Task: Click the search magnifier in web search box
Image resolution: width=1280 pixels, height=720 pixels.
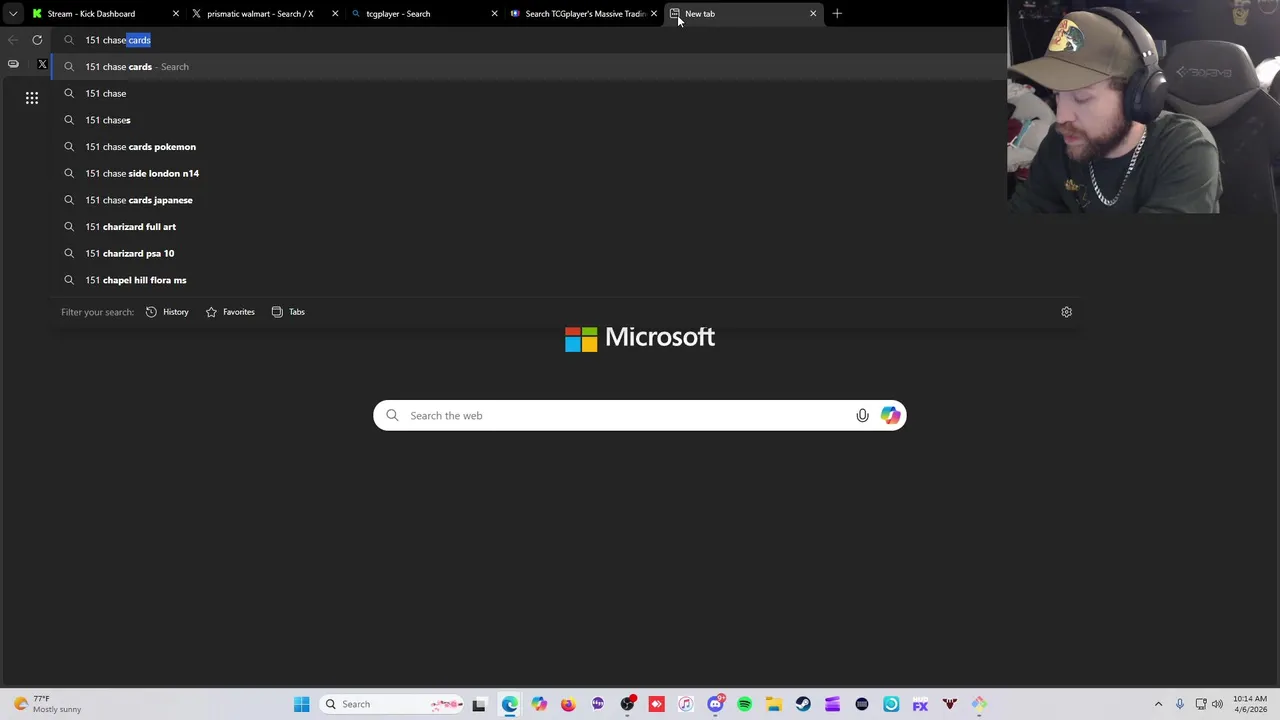Action: pyautogui.click(x=392, y=416)
